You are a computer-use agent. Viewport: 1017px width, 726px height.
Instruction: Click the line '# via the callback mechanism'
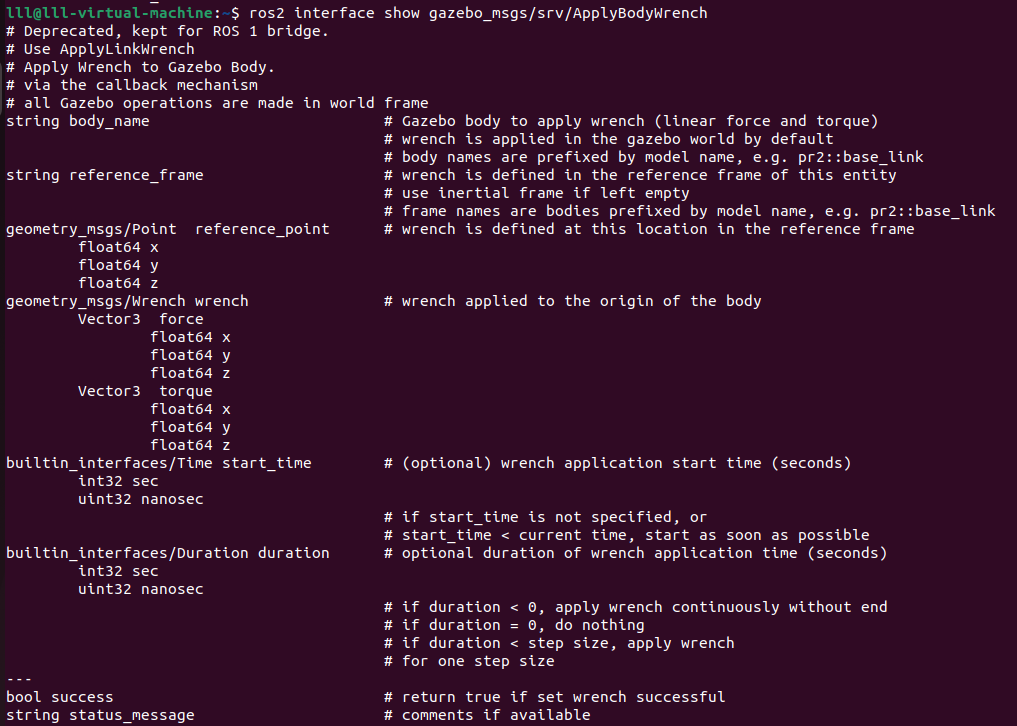click(132, 85)
